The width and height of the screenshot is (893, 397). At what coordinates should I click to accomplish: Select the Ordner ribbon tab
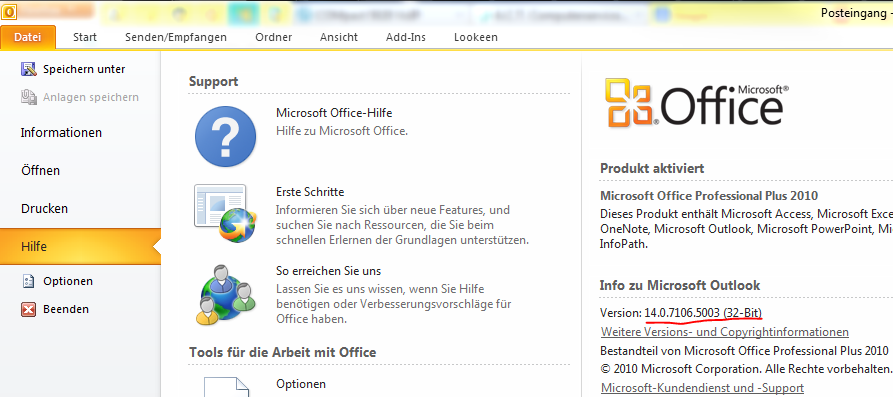click(x=274, y=38)
